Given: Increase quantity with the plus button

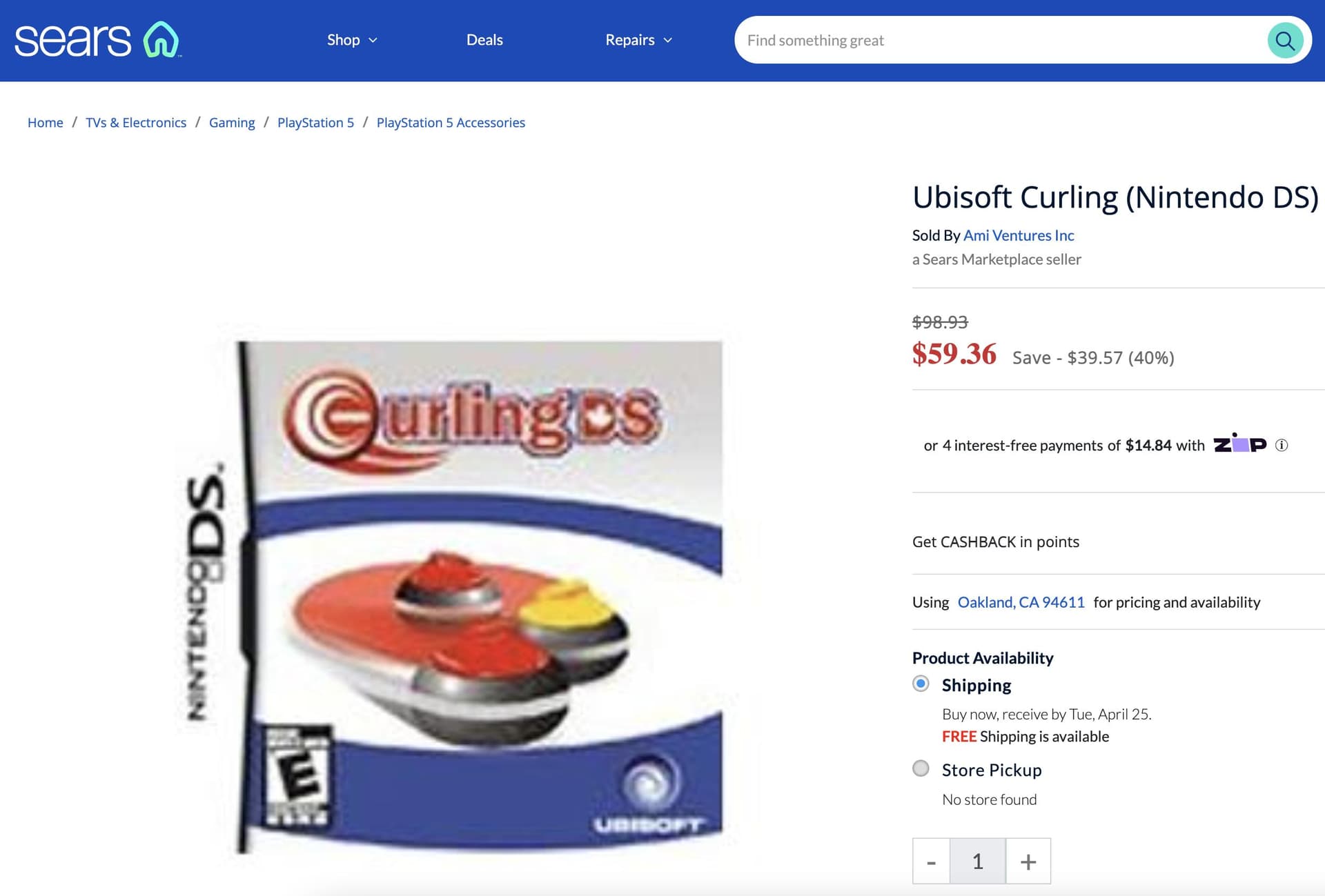Looking at the screenshot, I should pos(1028,862).
